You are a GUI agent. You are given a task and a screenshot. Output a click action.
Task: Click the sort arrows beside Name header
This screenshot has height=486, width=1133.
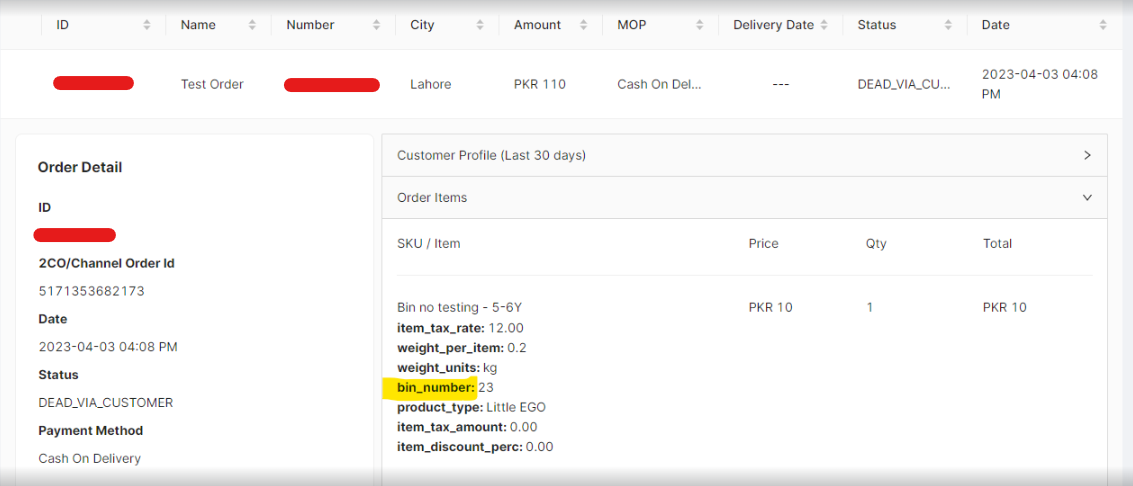[252, 25]
